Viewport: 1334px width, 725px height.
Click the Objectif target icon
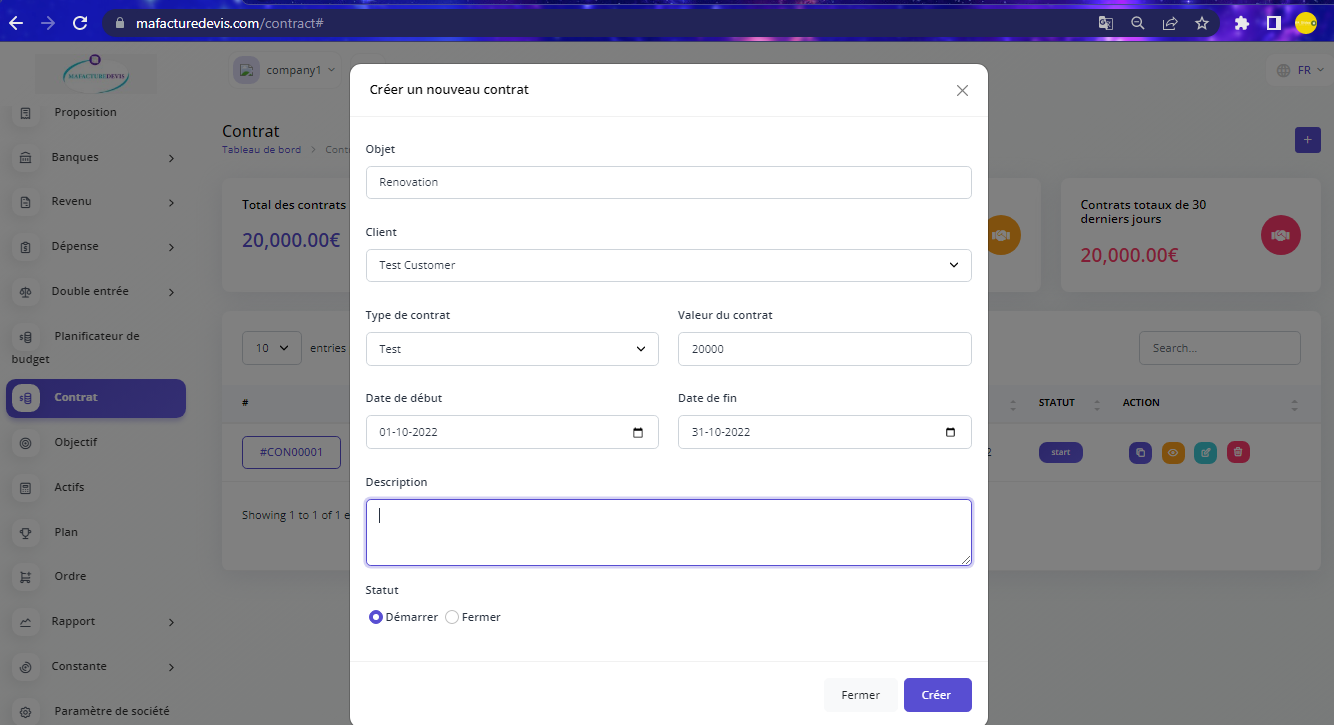pos(26,443)
